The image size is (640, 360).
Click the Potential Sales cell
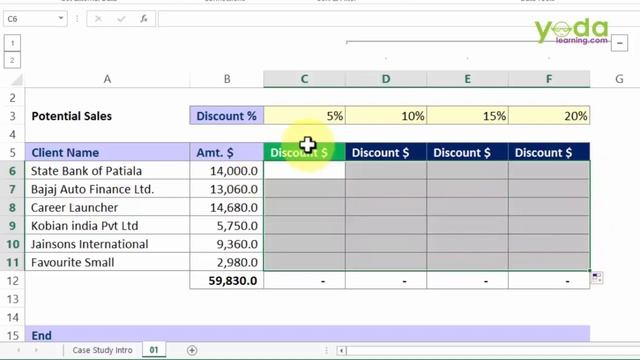coord(107,116)
